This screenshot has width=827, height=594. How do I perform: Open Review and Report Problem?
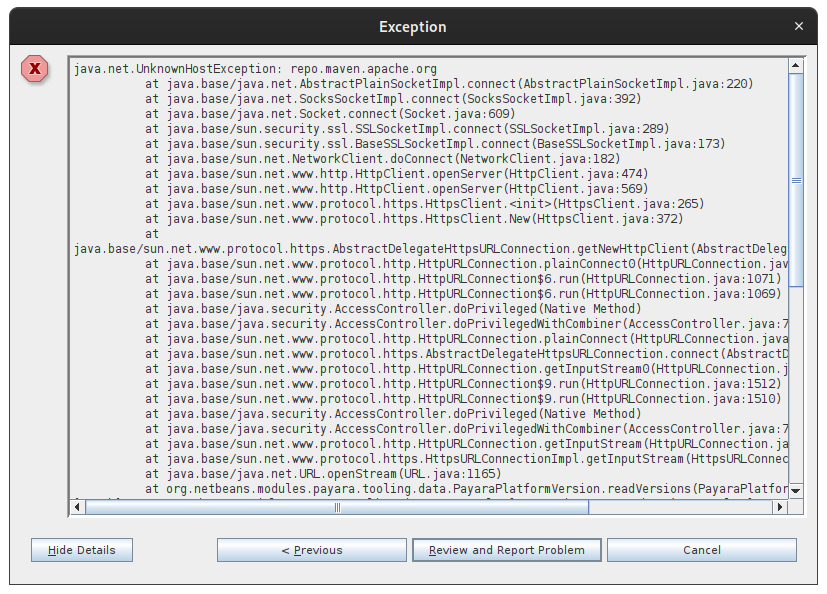pyautogui.click(x=506, y=550)
